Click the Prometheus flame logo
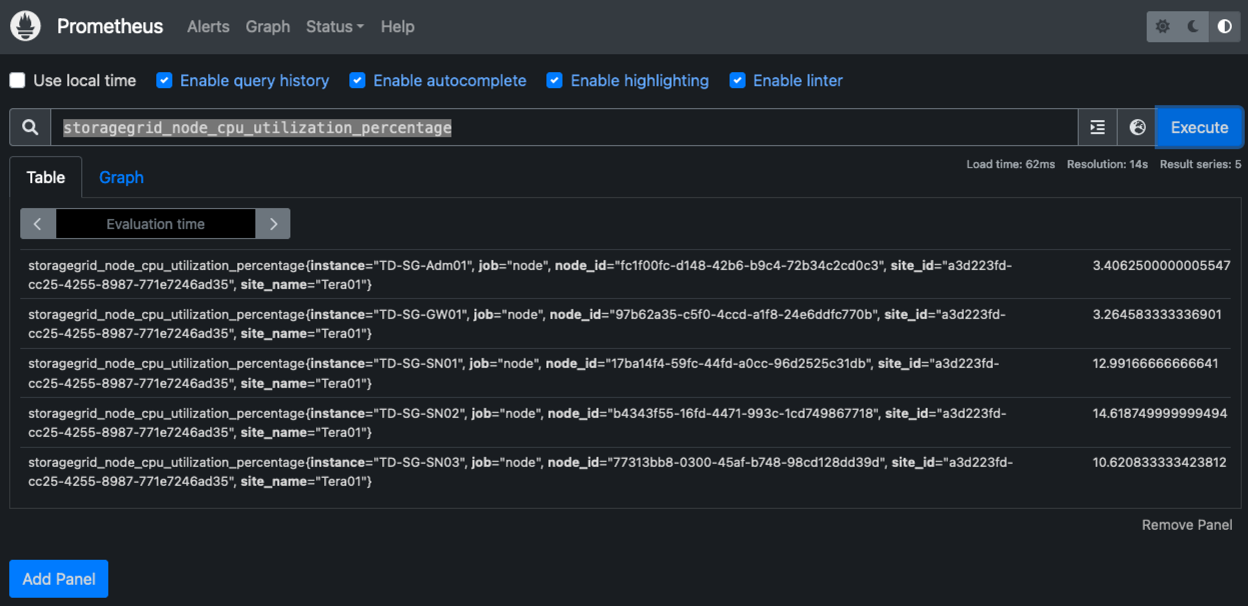The image size is (1248, 606). click(25, 27)
